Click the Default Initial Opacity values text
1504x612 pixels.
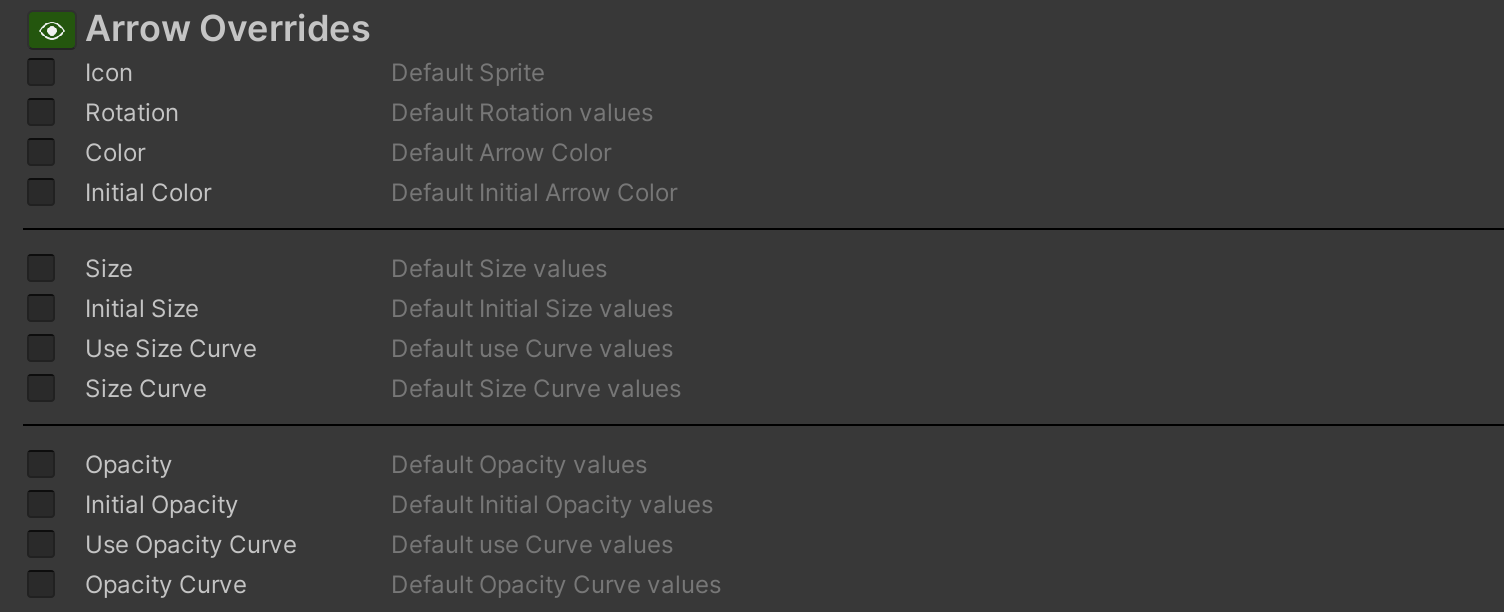tap(552, 505)
